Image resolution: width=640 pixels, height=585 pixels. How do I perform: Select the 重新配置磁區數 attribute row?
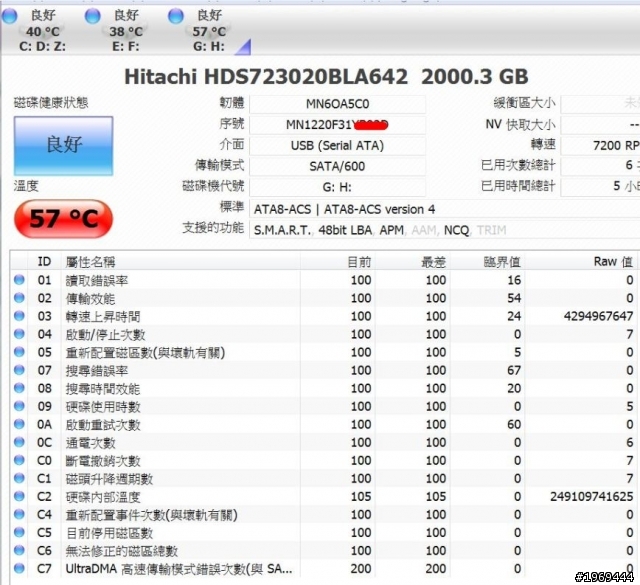click(323, 352)
